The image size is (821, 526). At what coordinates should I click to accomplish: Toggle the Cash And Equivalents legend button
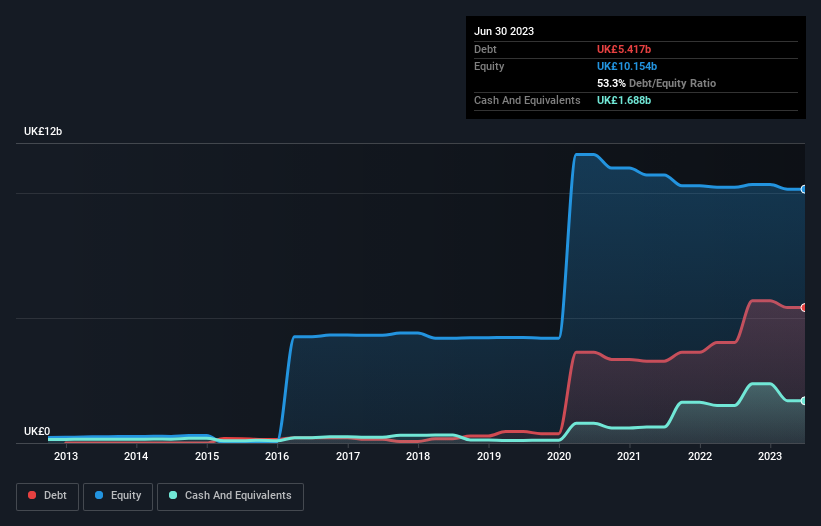230,496
